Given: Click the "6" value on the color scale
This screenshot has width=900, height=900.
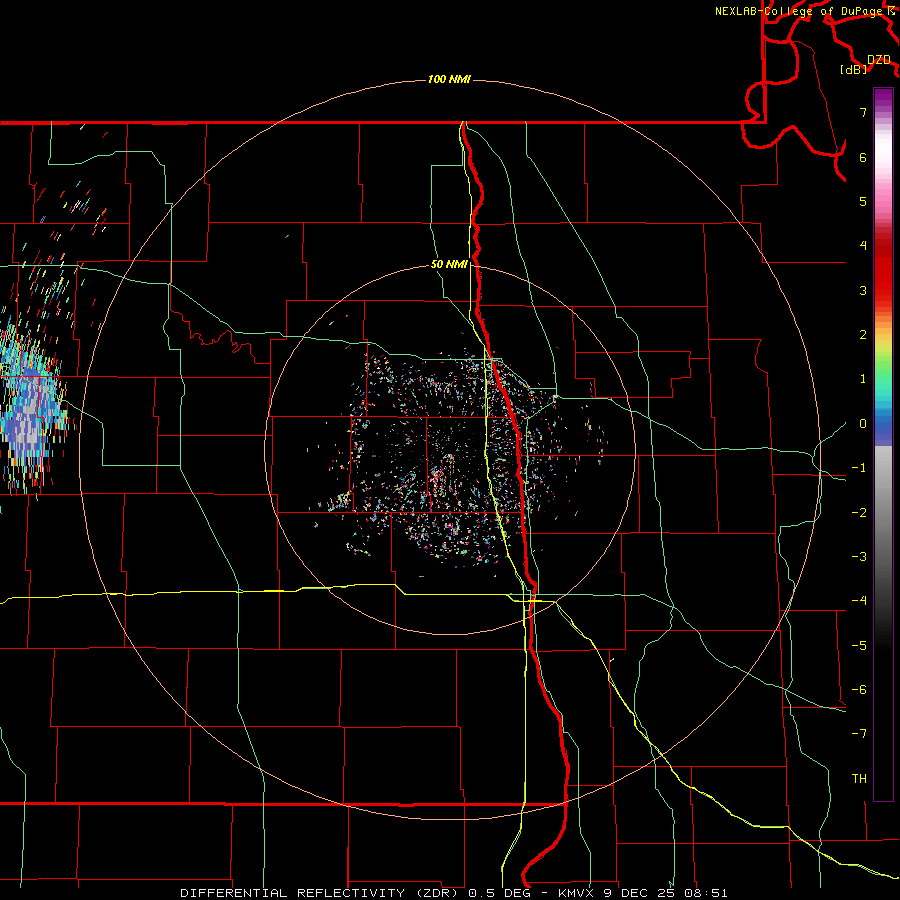Looking at the screenshot, I should click(x=863, y=157).
